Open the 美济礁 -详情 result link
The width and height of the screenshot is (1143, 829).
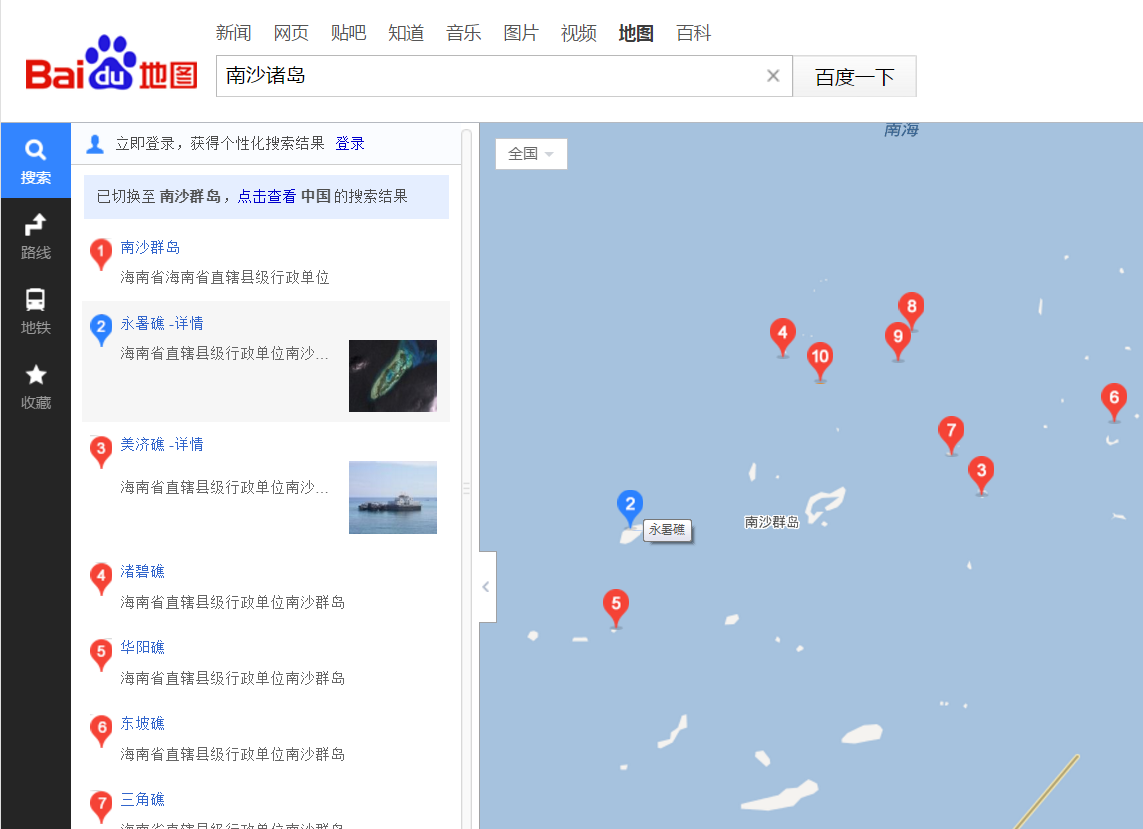pyautogui.click(x=162, y=444)
